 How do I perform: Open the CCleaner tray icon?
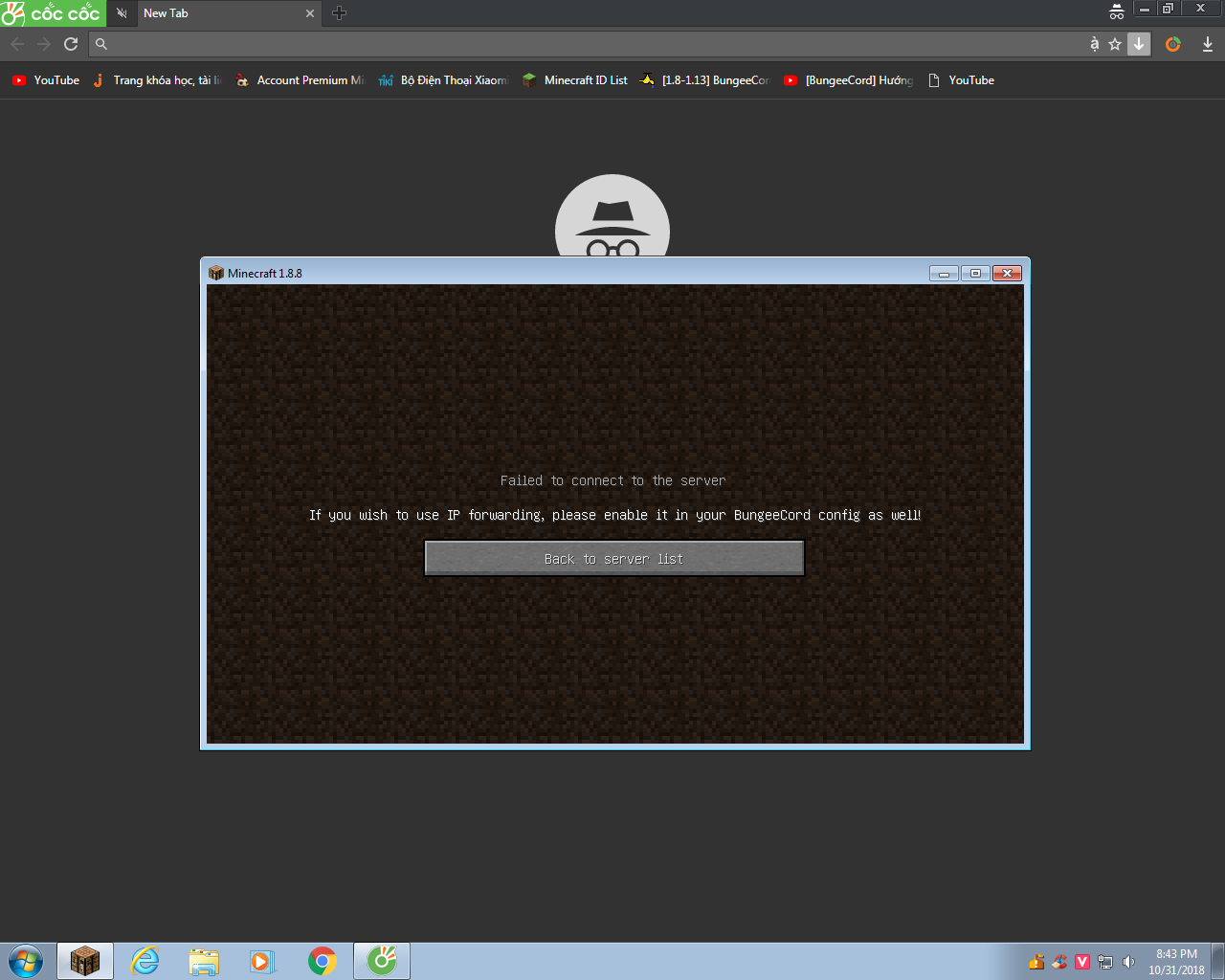click(1059, 962)
